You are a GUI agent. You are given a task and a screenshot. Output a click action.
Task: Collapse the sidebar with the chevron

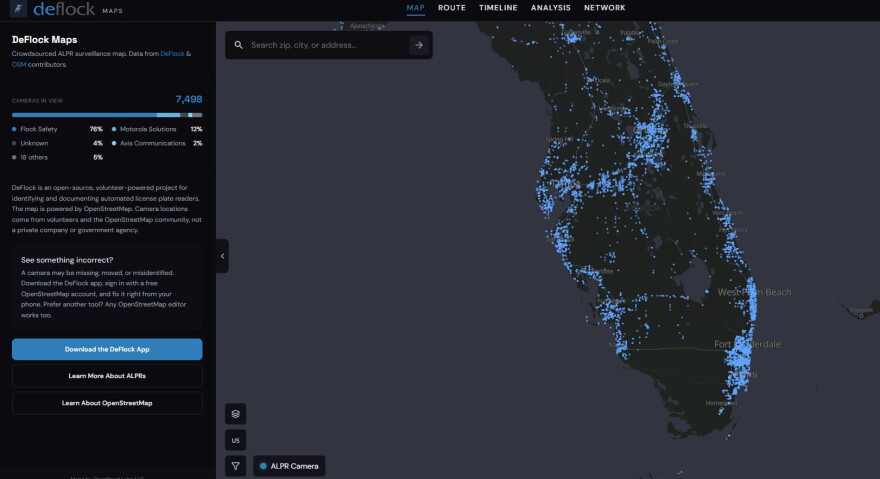click(x=222, y=256)
